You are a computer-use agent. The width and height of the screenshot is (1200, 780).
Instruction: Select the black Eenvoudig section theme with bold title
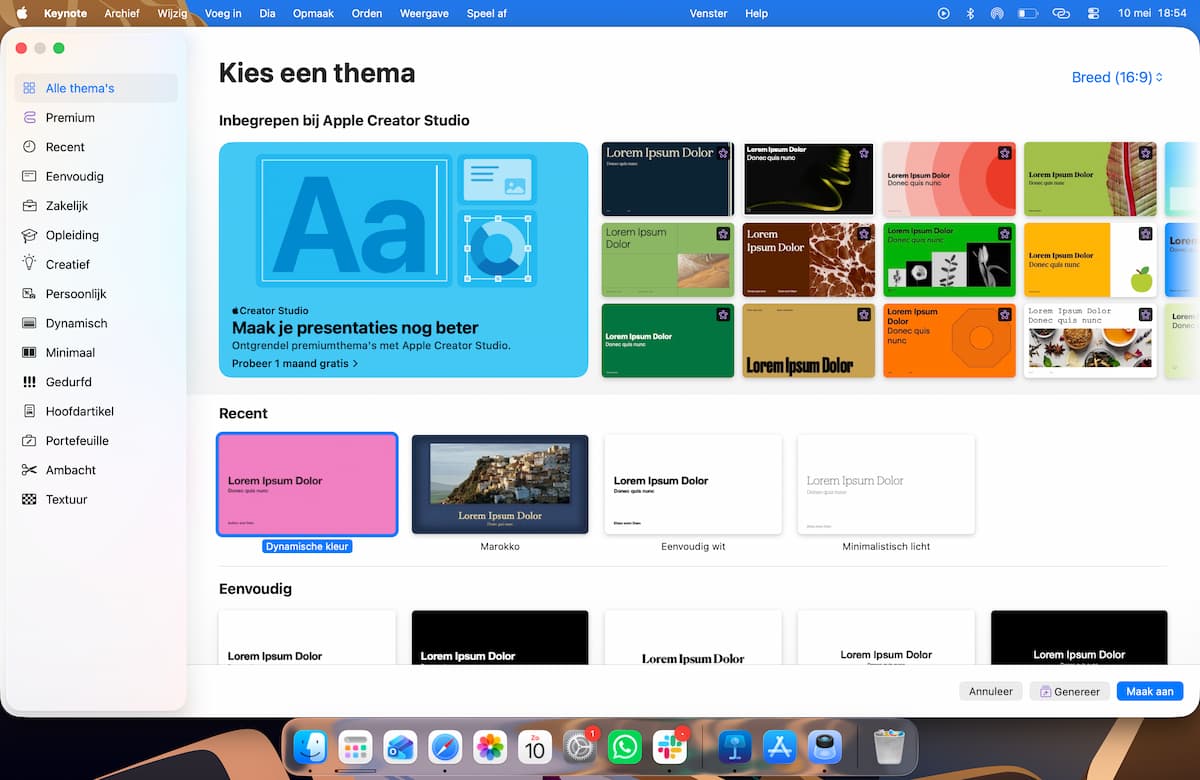500,637
